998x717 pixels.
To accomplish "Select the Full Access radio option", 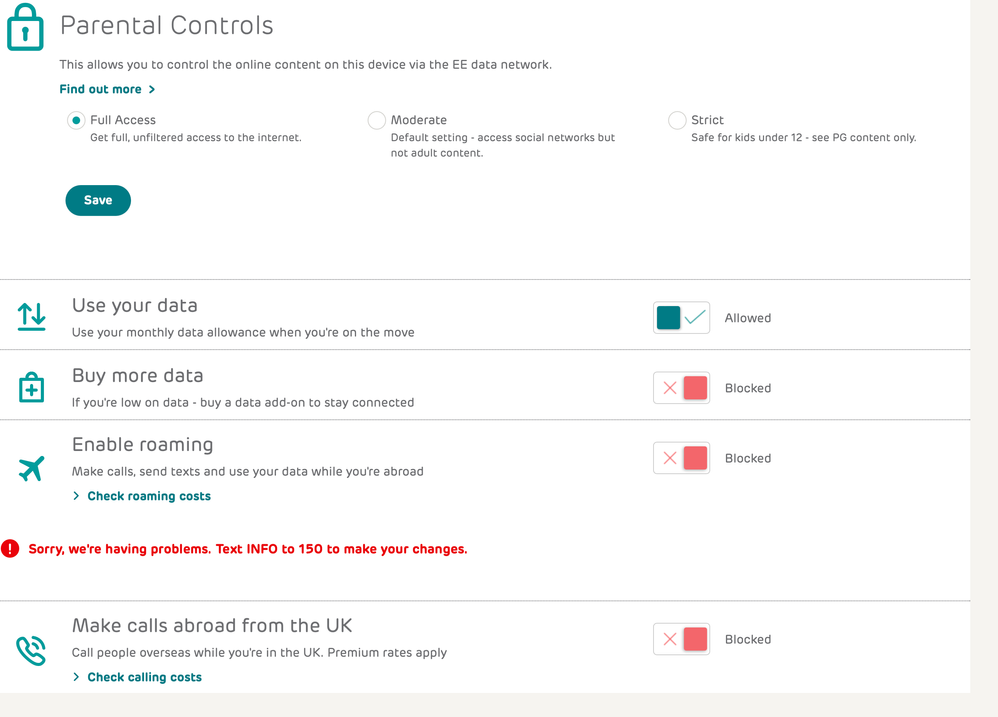I will (x=76, y=120).
